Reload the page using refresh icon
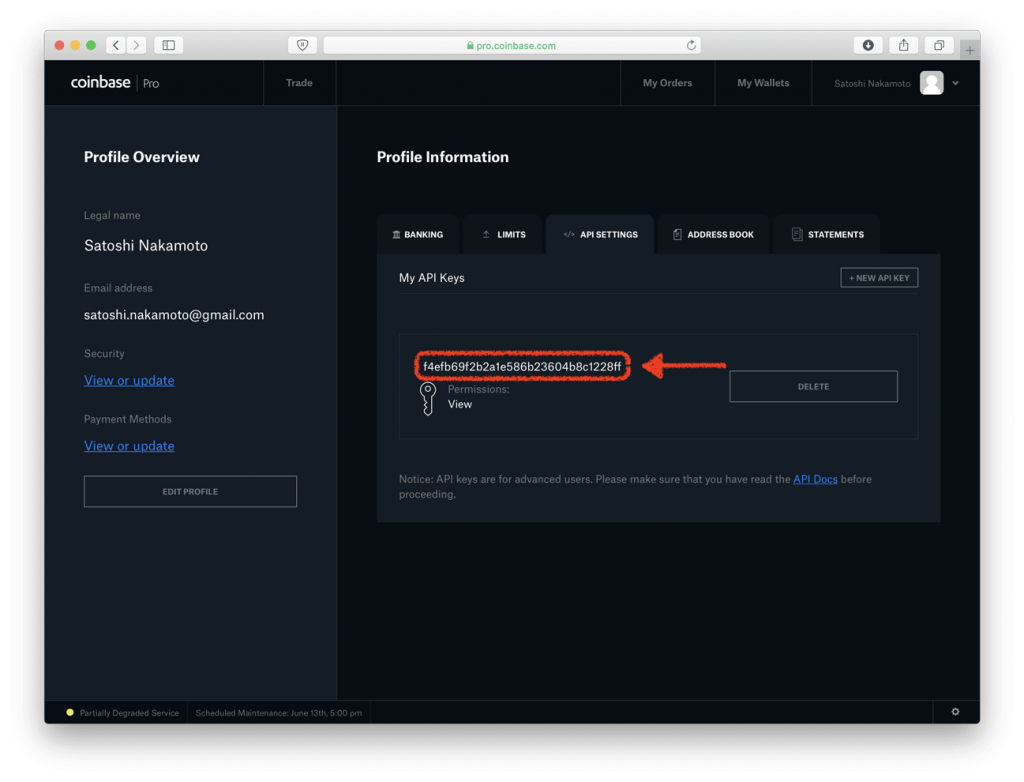This screenshot has height=782, width=1024. (691, 45)
